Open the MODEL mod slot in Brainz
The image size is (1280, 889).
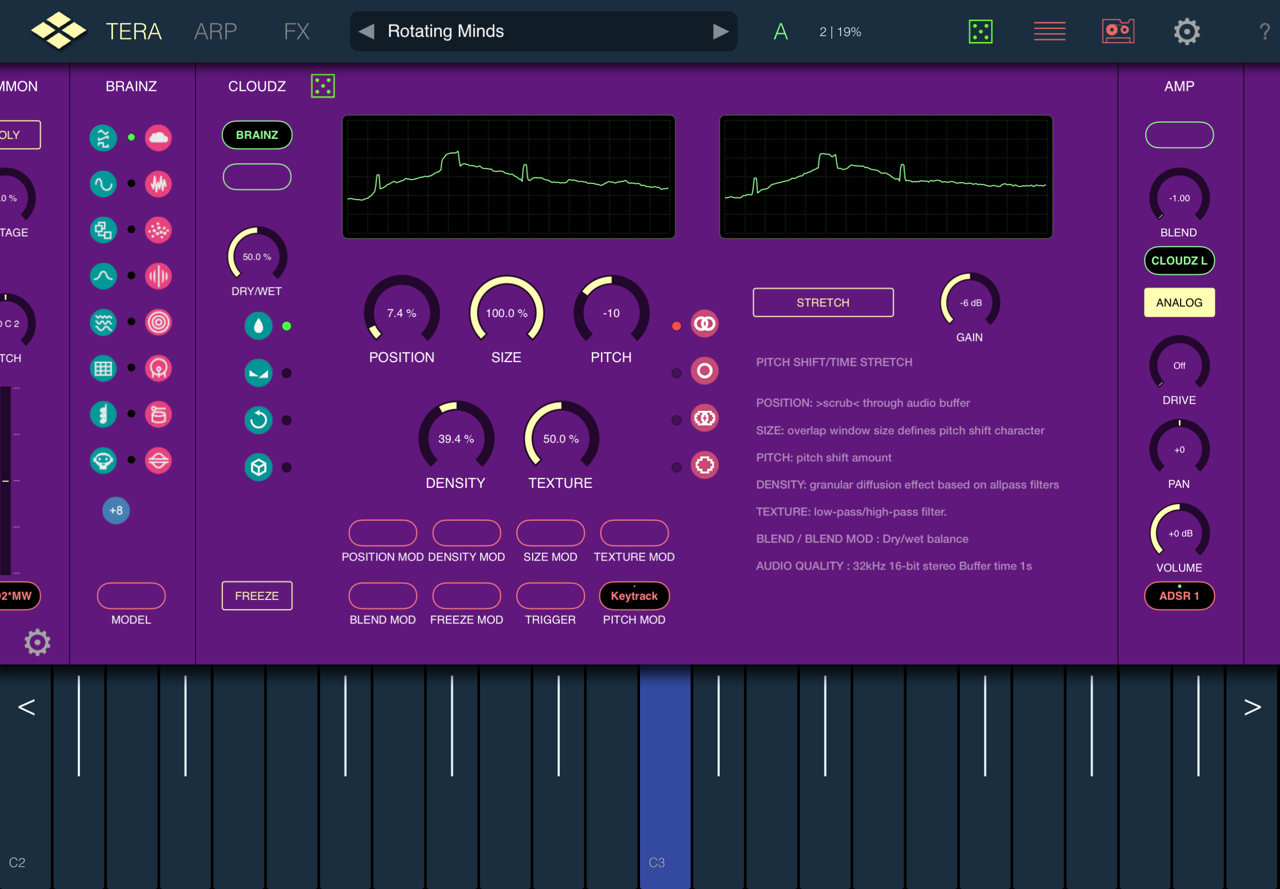131,596
